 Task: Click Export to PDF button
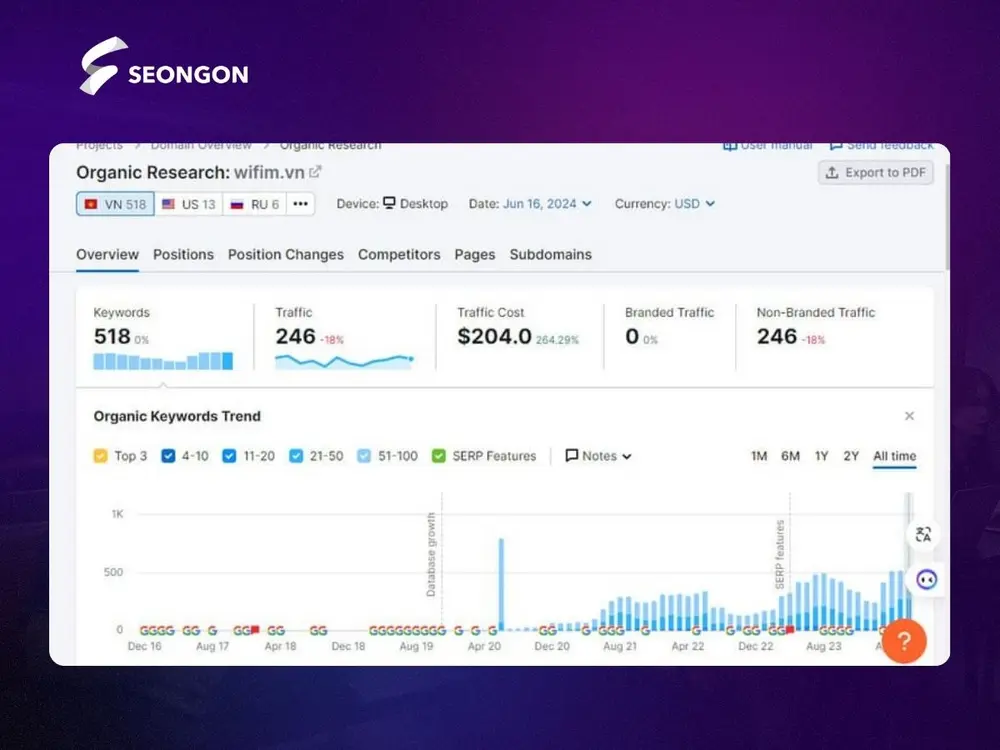point(876,172)
